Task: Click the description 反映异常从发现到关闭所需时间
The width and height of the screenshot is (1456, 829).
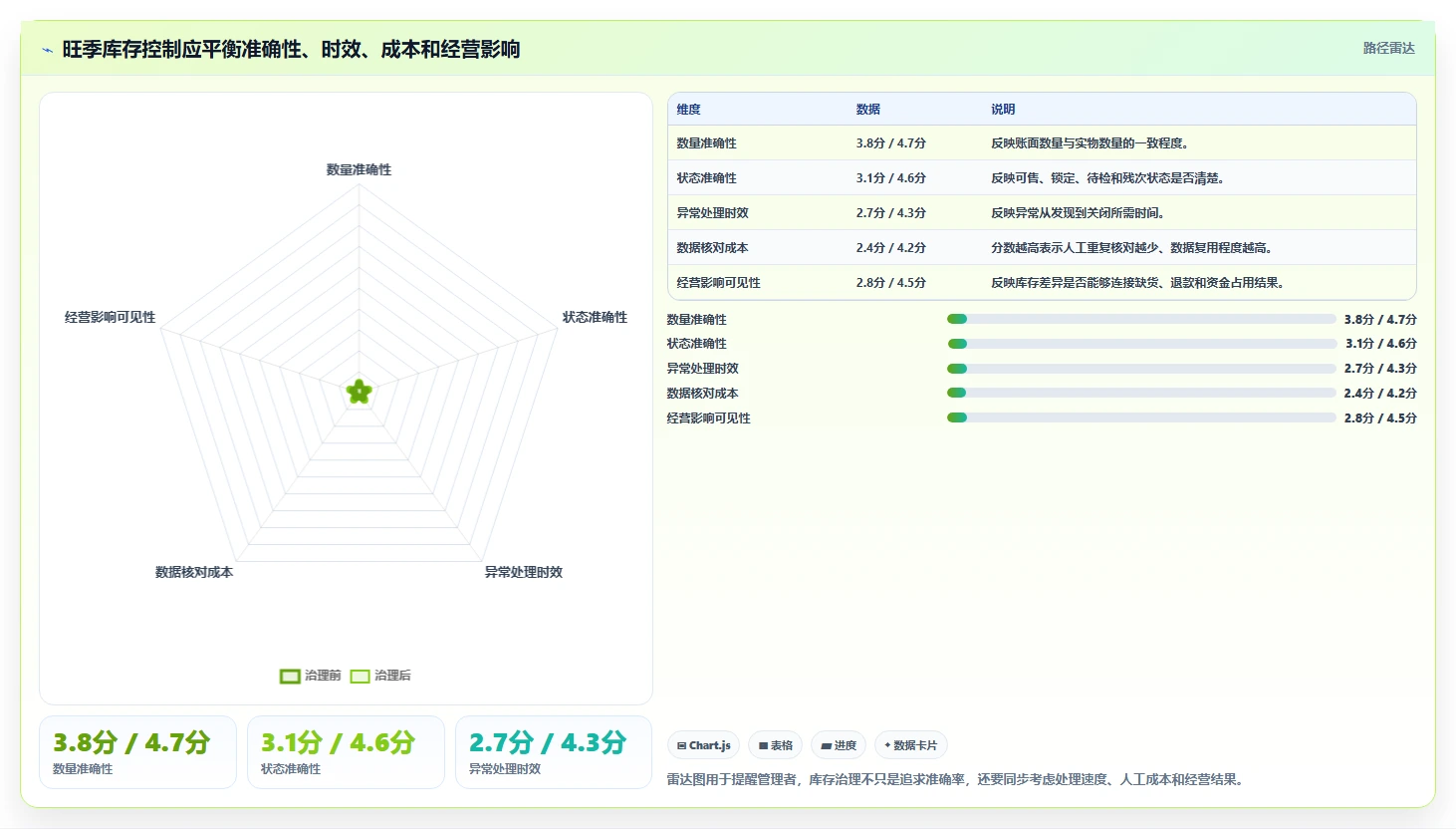Action: 1078,213
